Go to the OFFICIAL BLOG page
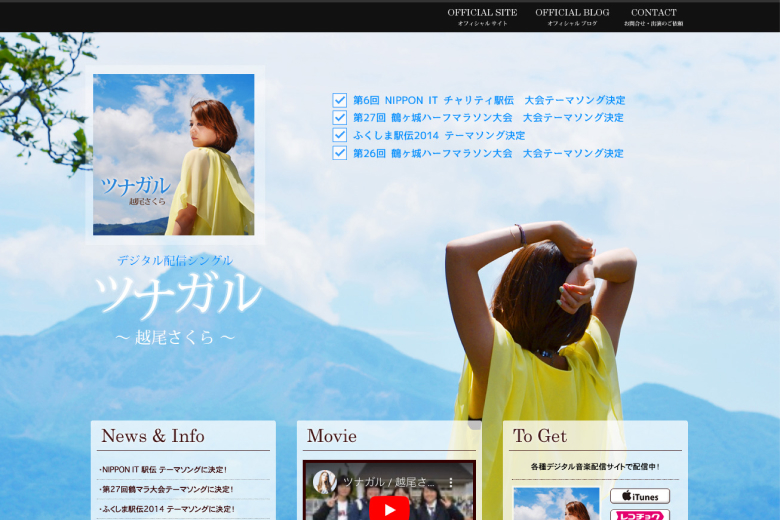780x520 pixels. [x=572, y=17]
